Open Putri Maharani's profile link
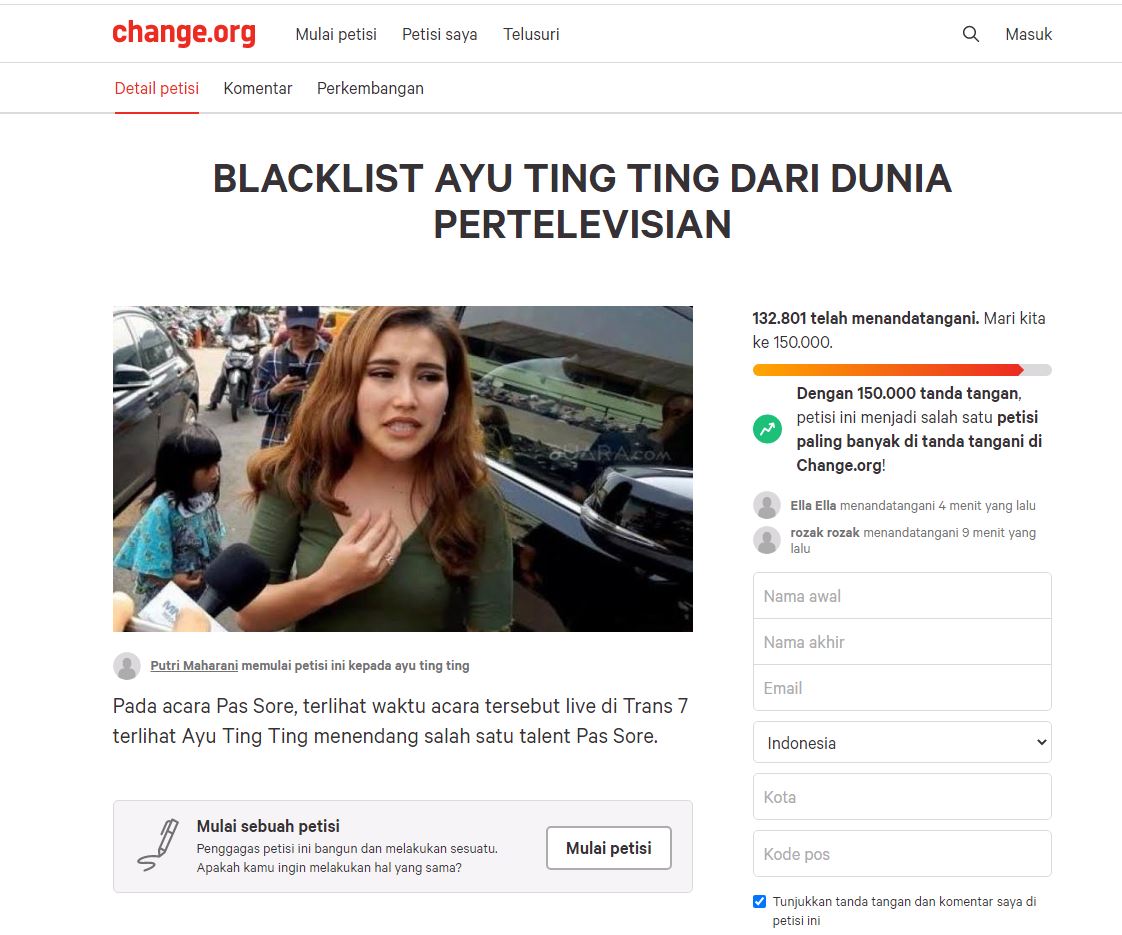The width and height of the screenshot is (1122, 935). (x=194, y=665)
